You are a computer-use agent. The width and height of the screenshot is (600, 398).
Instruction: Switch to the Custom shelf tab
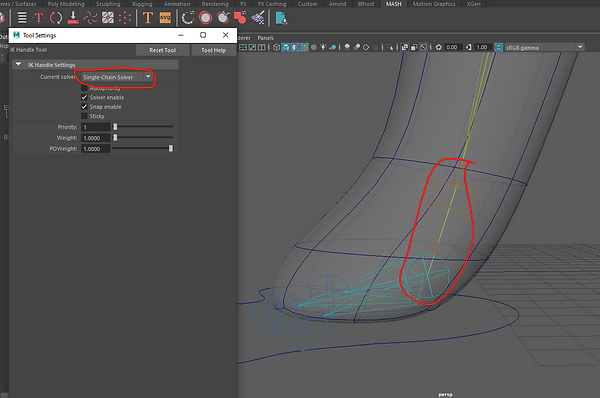click(307, 4)
